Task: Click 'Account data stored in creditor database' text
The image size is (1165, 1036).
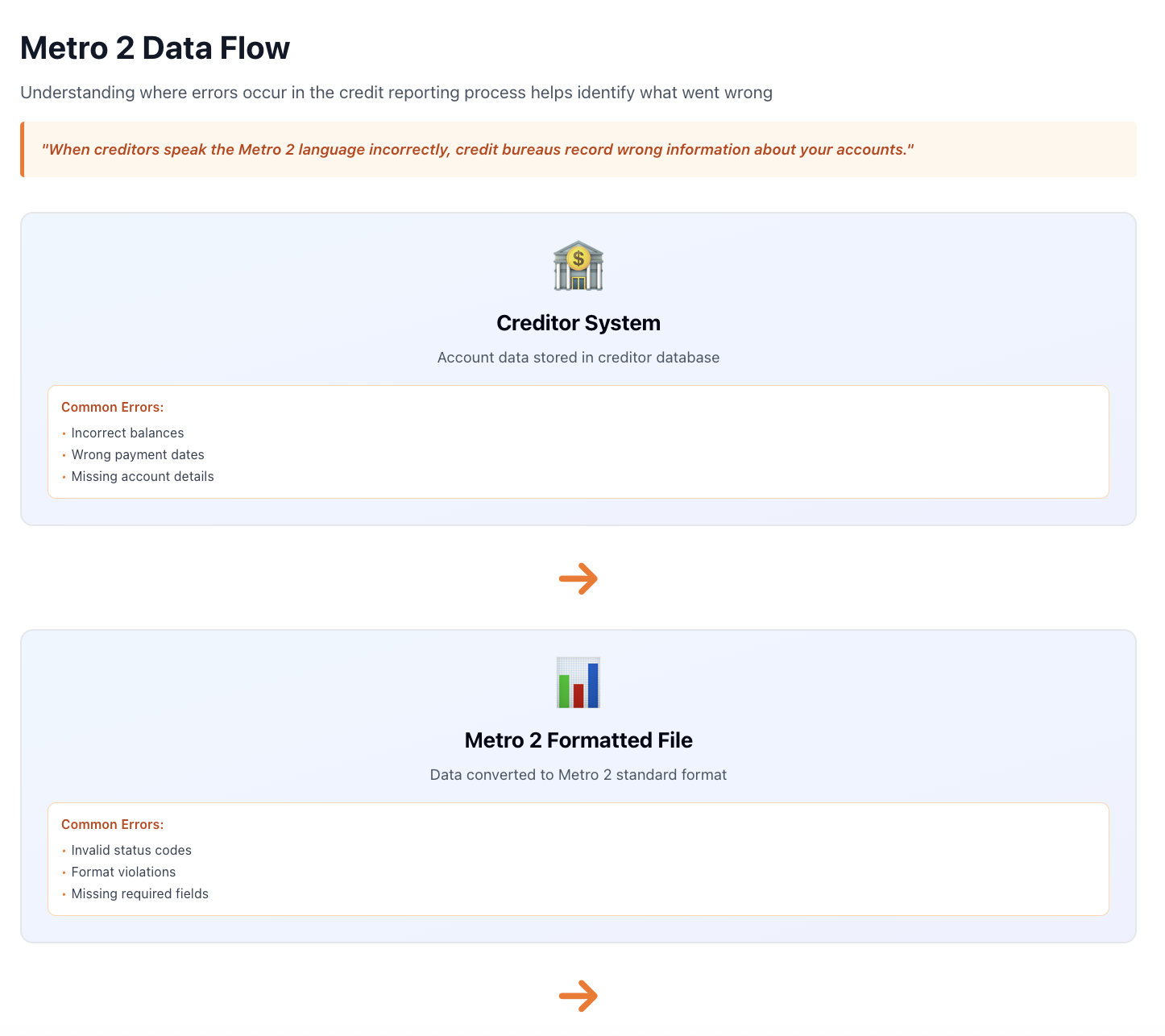Action: pyautogui.click(x=578, y=358)
